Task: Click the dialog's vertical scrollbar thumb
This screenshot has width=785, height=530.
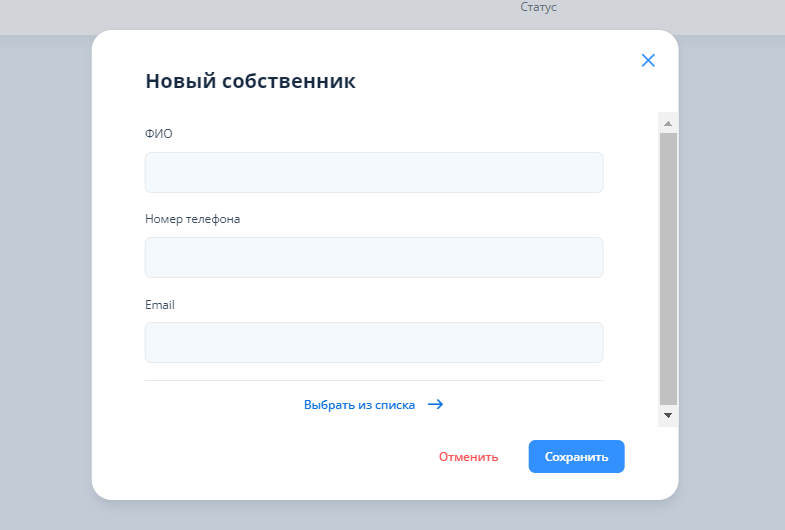Action: coord(668,265)
